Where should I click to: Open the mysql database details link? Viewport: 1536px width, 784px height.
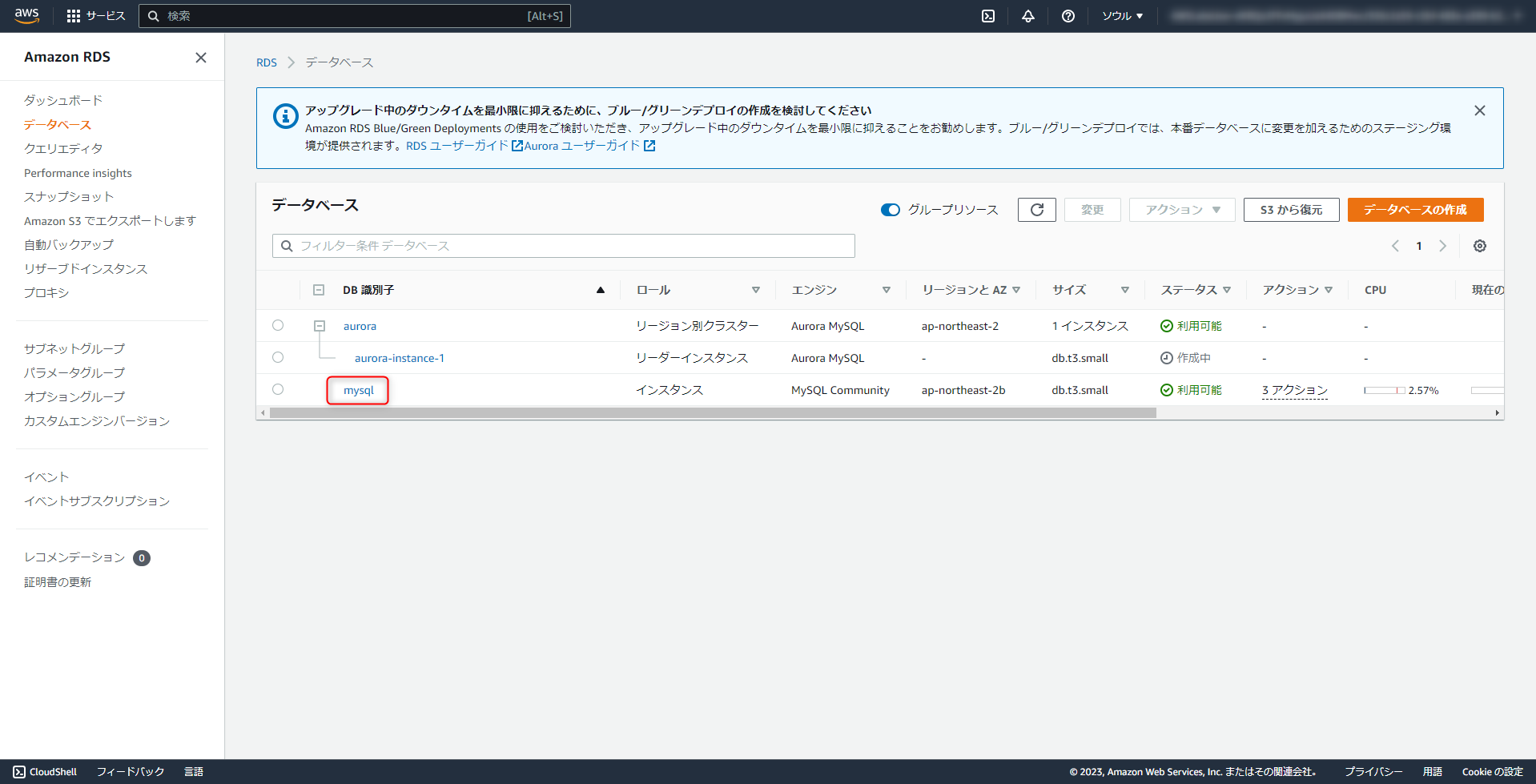coord(358,390)
